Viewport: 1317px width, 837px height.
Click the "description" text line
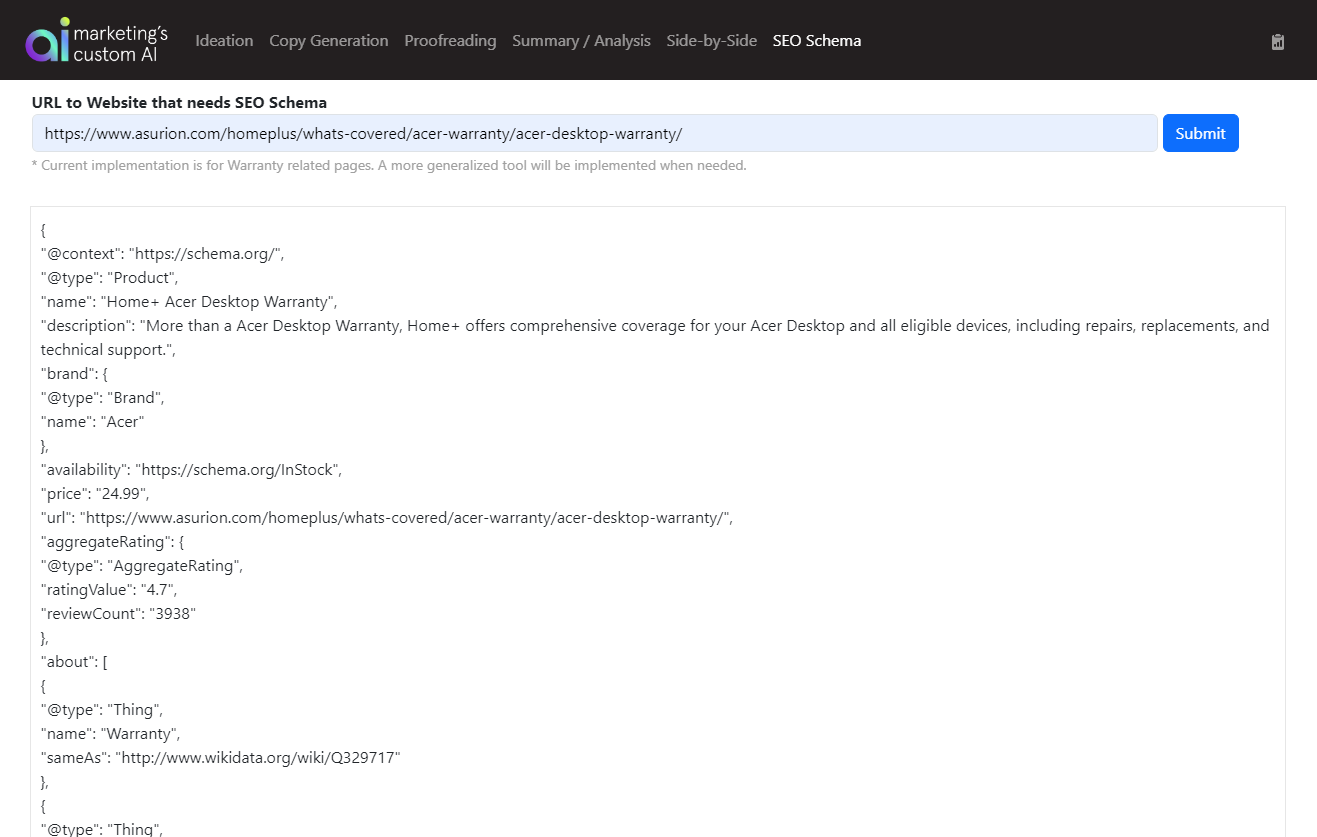655,338
